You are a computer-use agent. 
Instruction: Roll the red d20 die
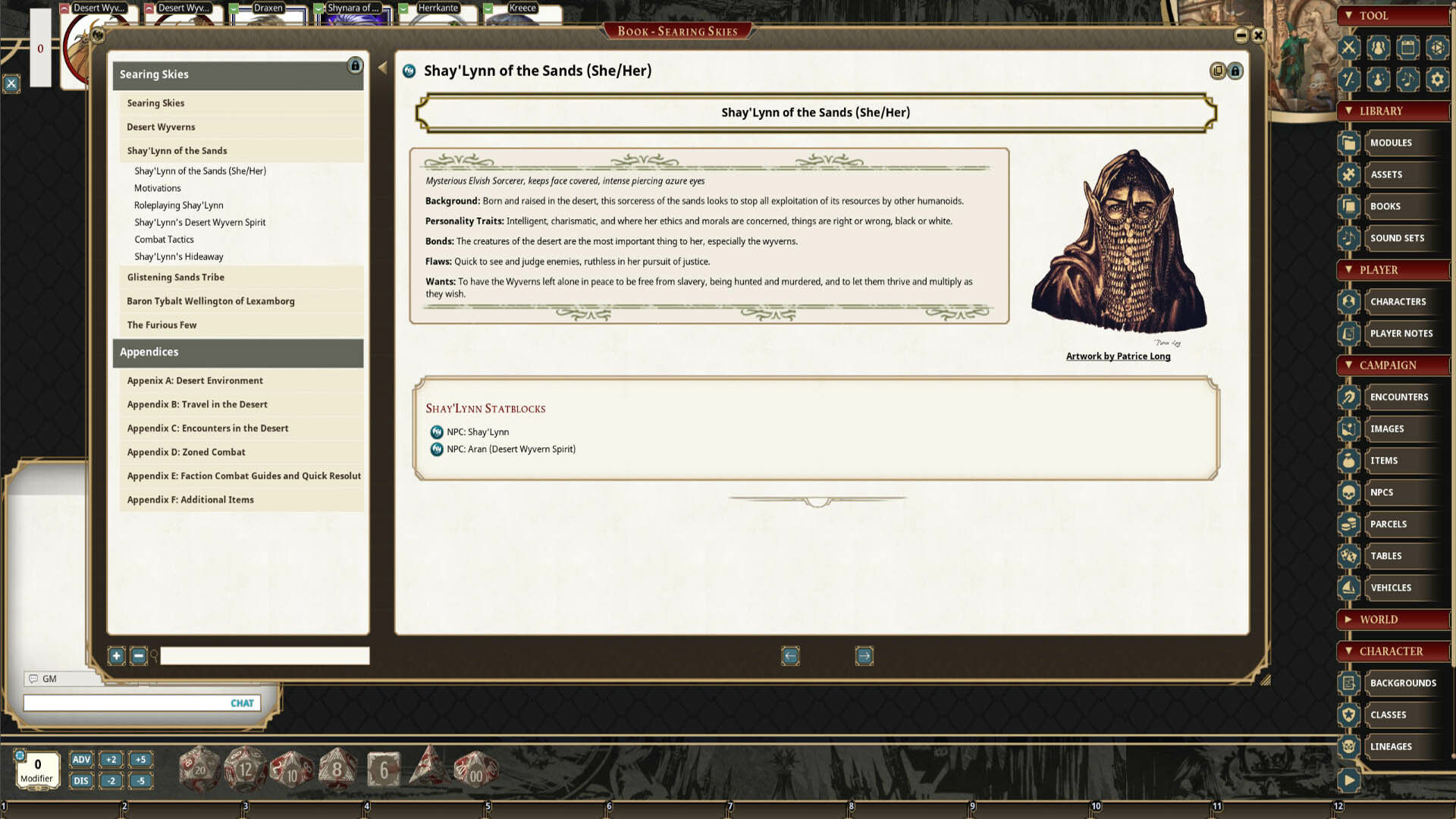click(x=197, y=769)
